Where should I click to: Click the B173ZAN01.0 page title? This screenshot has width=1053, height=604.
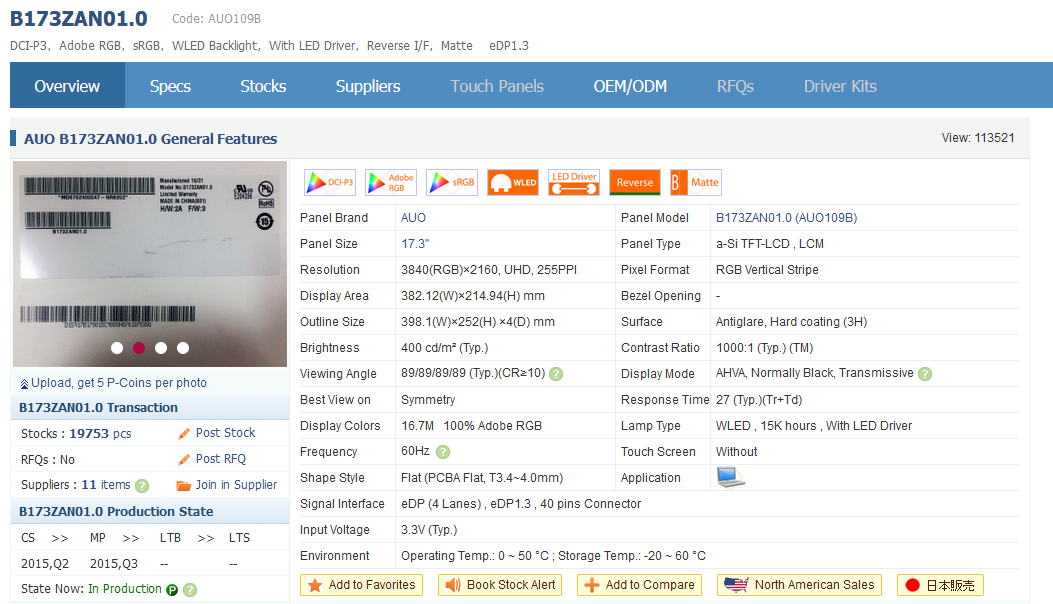coord(79,19)
